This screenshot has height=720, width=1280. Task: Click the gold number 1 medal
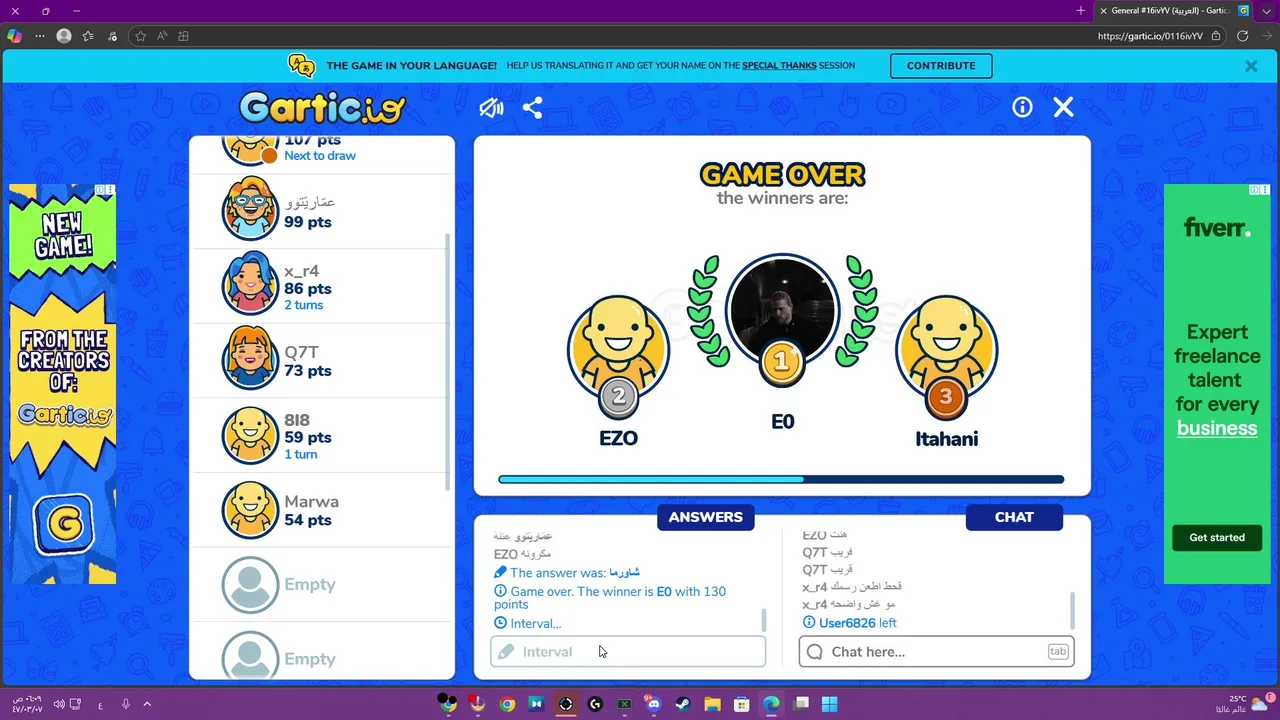[x=782, y=362]
